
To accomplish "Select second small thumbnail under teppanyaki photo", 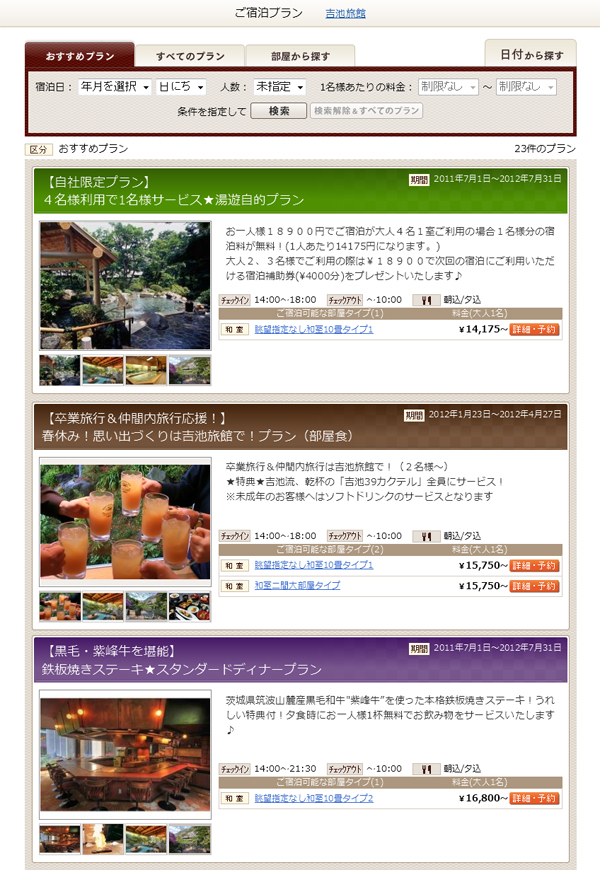I will click(103, 839).
